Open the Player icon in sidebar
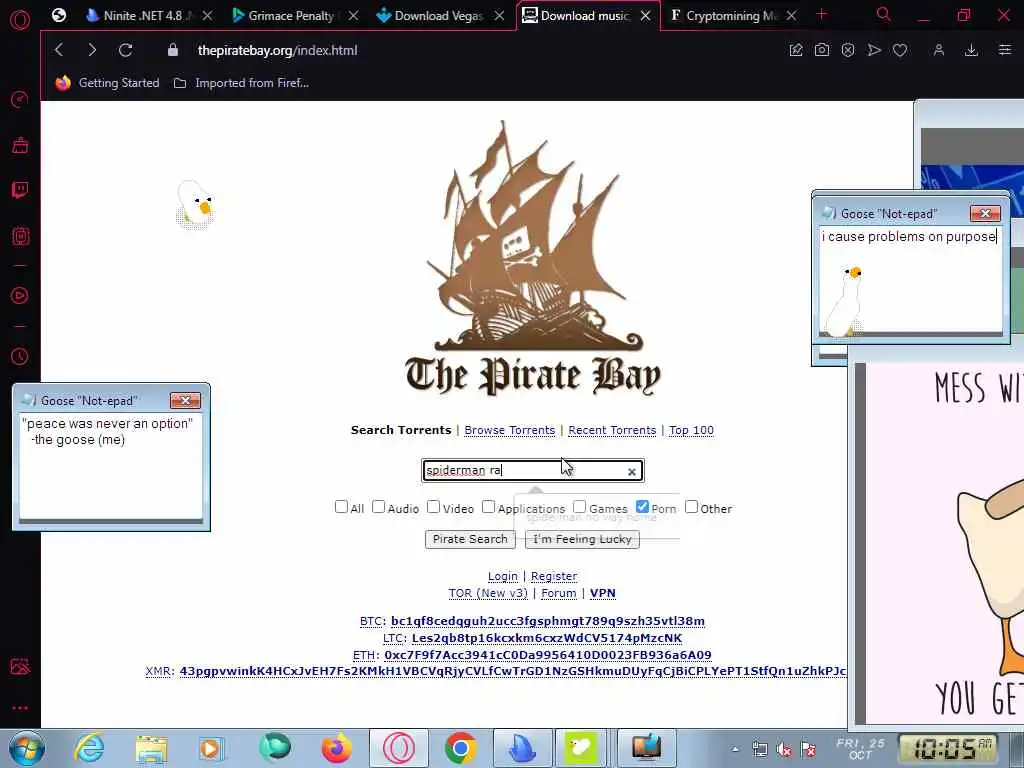1024x768 pixels. click(x=20, y=295)
